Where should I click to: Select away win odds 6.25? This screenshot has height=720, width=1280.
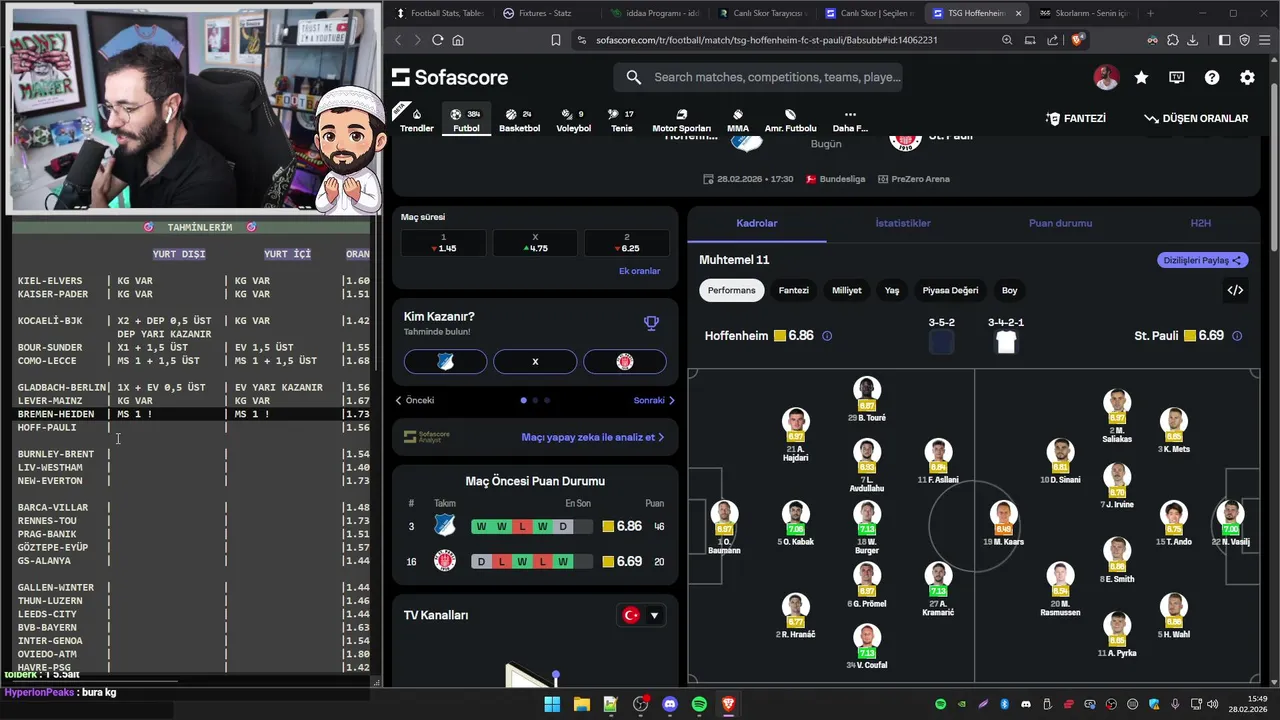click(x=627, y=243)
